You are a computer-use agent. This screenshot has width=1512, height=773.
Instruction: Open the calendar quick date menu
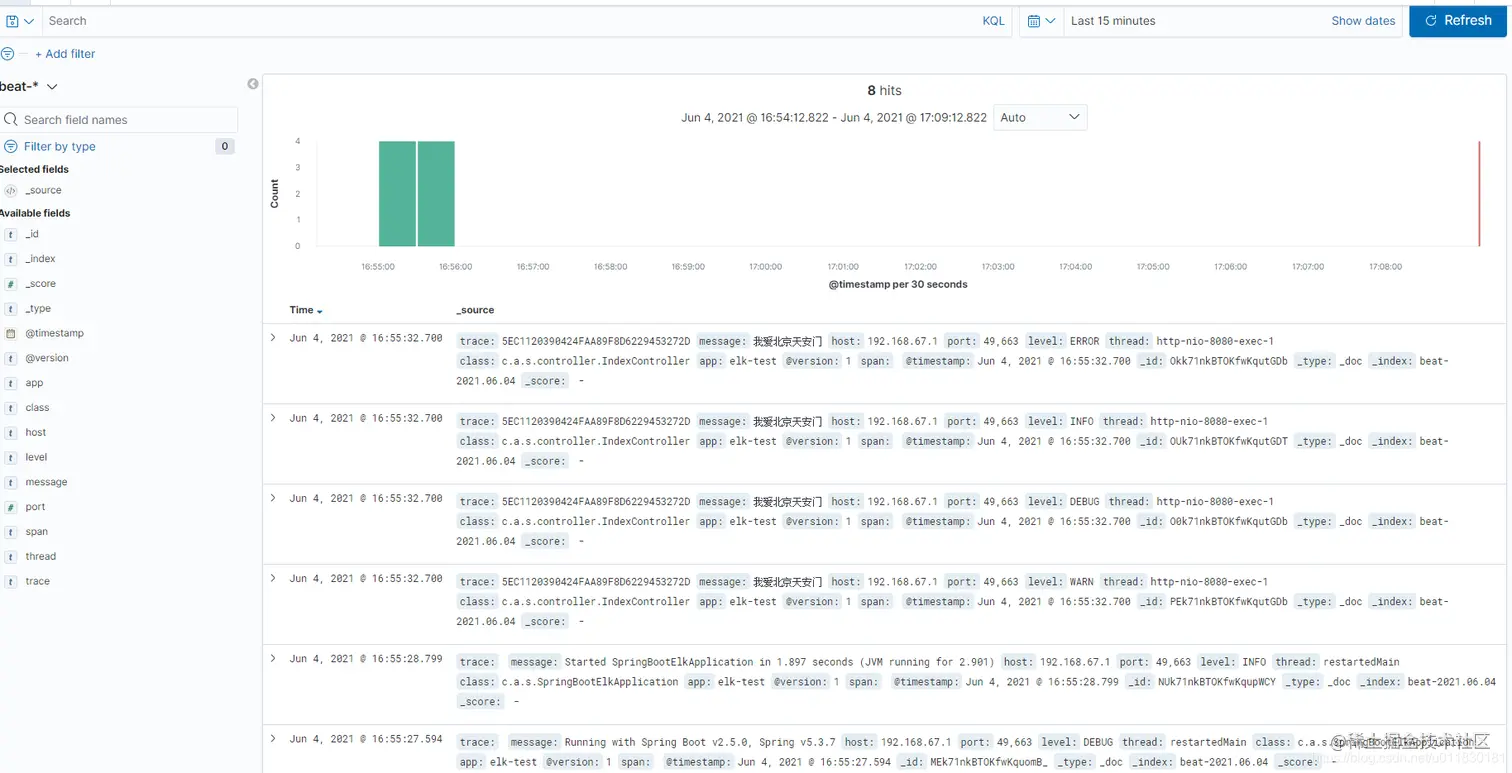point(1041,21)
